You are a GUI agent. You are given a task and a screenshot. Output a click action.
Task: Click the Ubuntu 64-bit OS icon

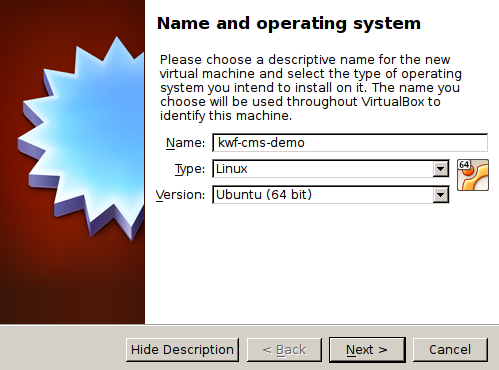(473, 175)
